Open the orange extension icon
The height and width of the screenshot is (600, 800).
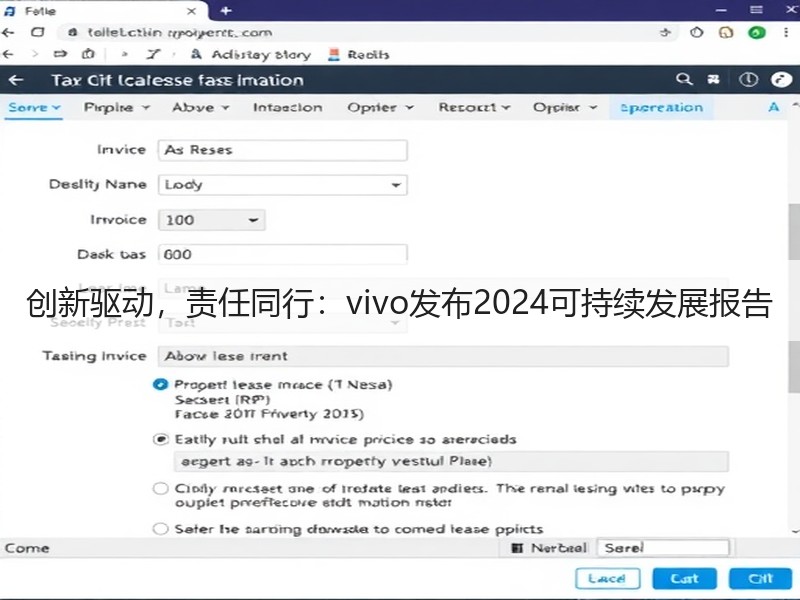[726, 33]
